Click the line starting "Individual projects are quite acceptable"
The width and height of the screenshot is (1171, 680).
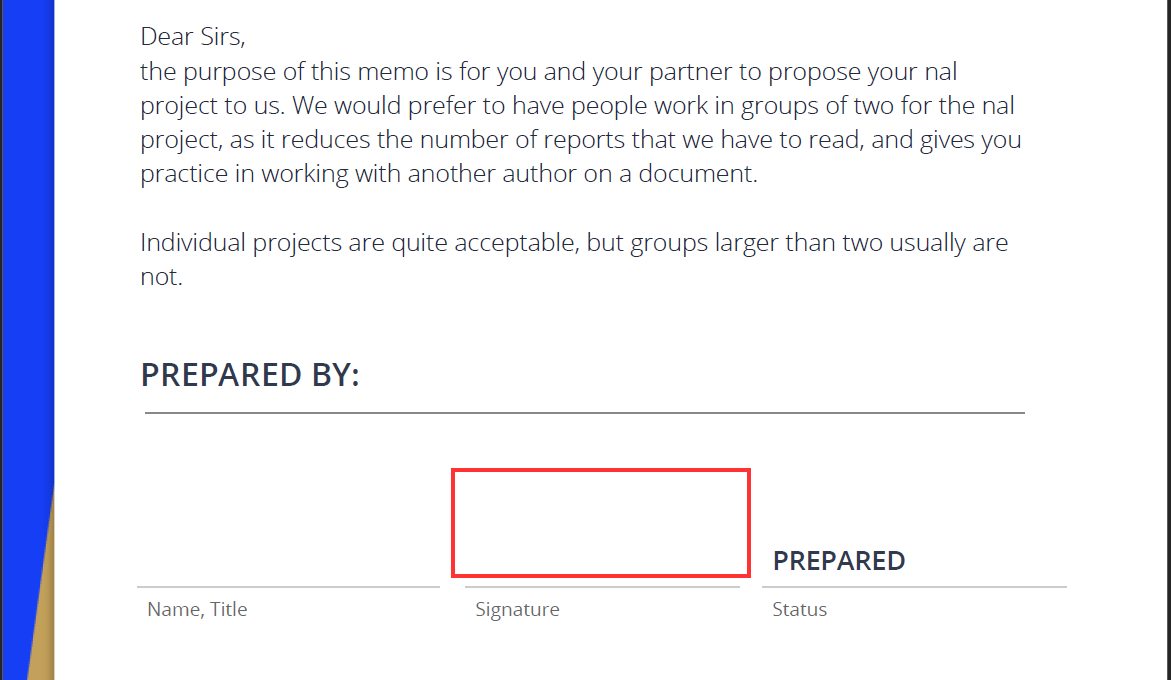574,243
